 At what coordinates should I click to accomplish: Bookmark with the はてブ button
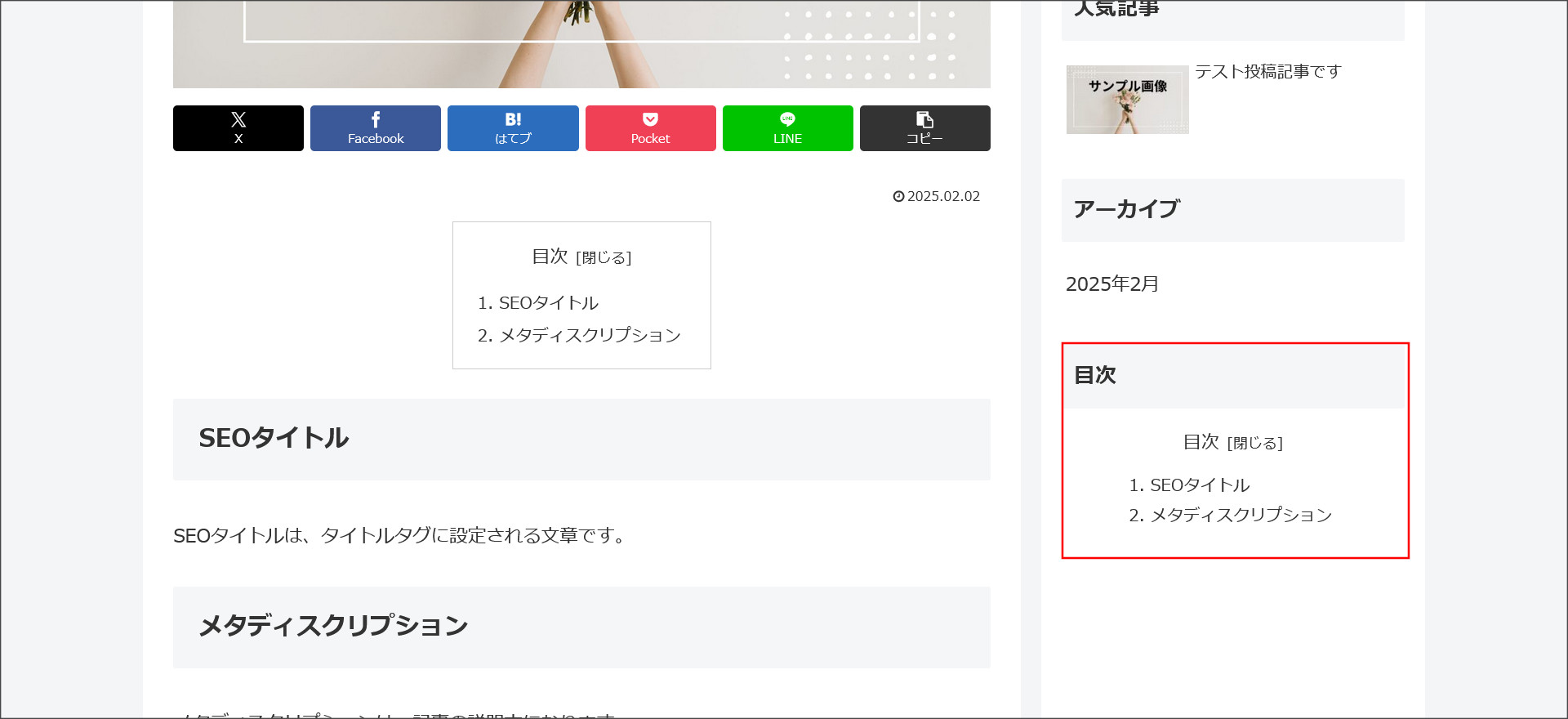click(513, 128)
